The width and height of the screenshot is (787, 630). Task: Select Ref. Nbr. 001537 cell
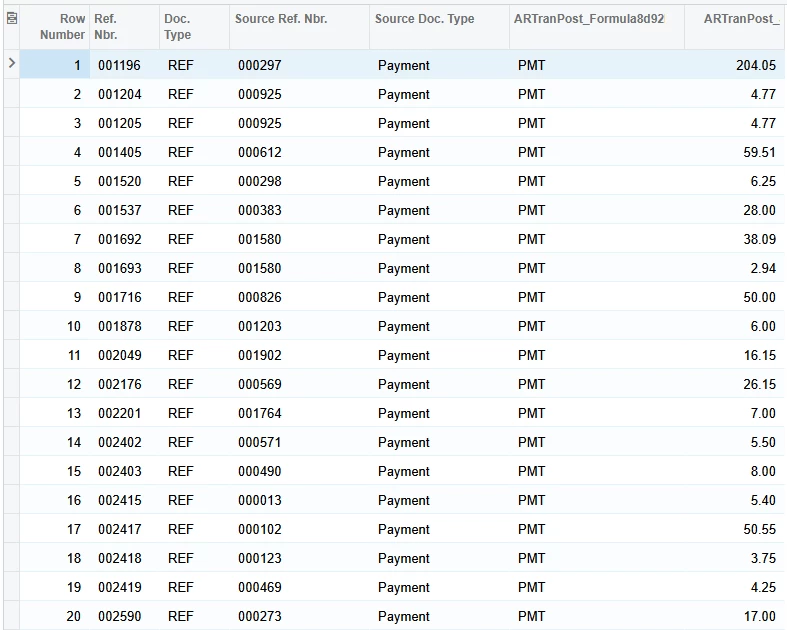pos(124,210)
